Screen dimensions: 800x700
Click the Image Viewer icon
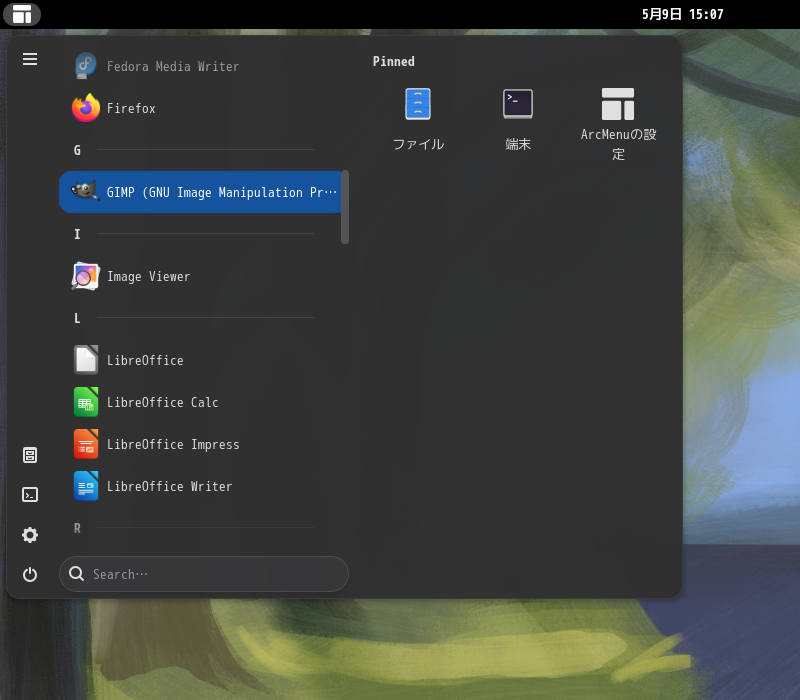85,276
